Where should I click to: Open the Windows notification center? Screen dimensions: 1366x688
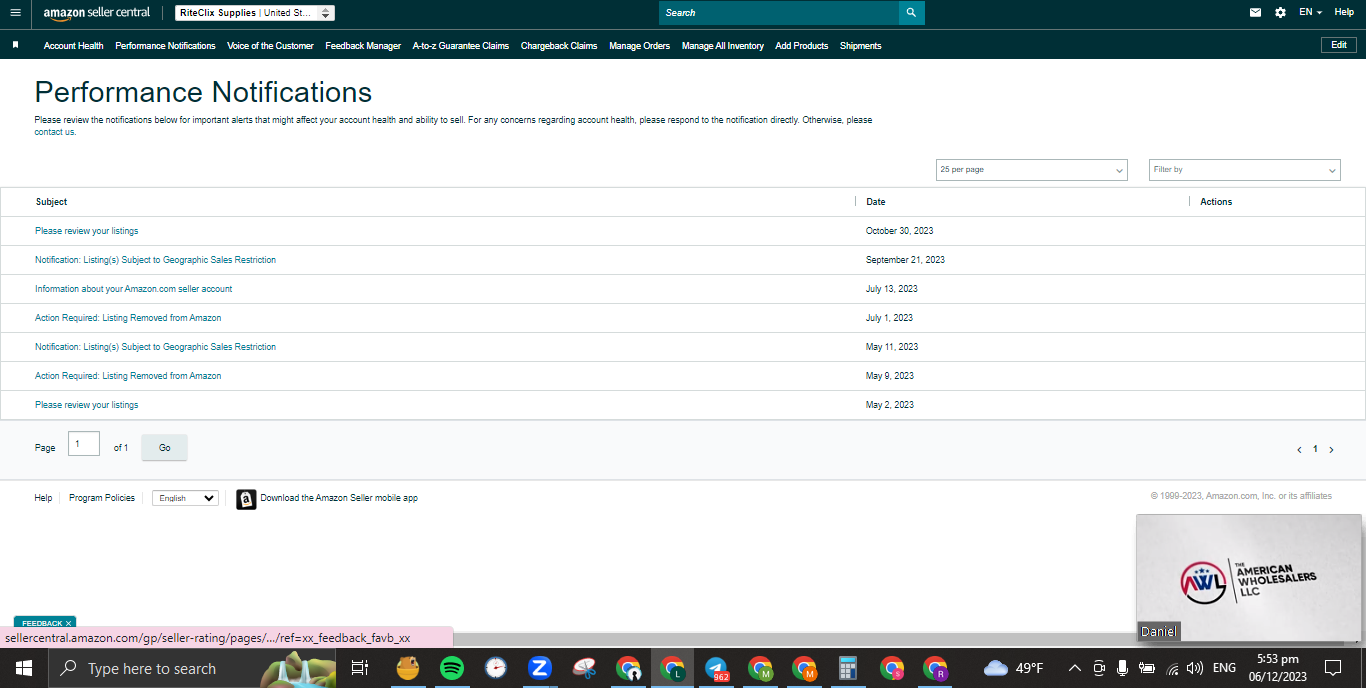[x=1333, y=668]
